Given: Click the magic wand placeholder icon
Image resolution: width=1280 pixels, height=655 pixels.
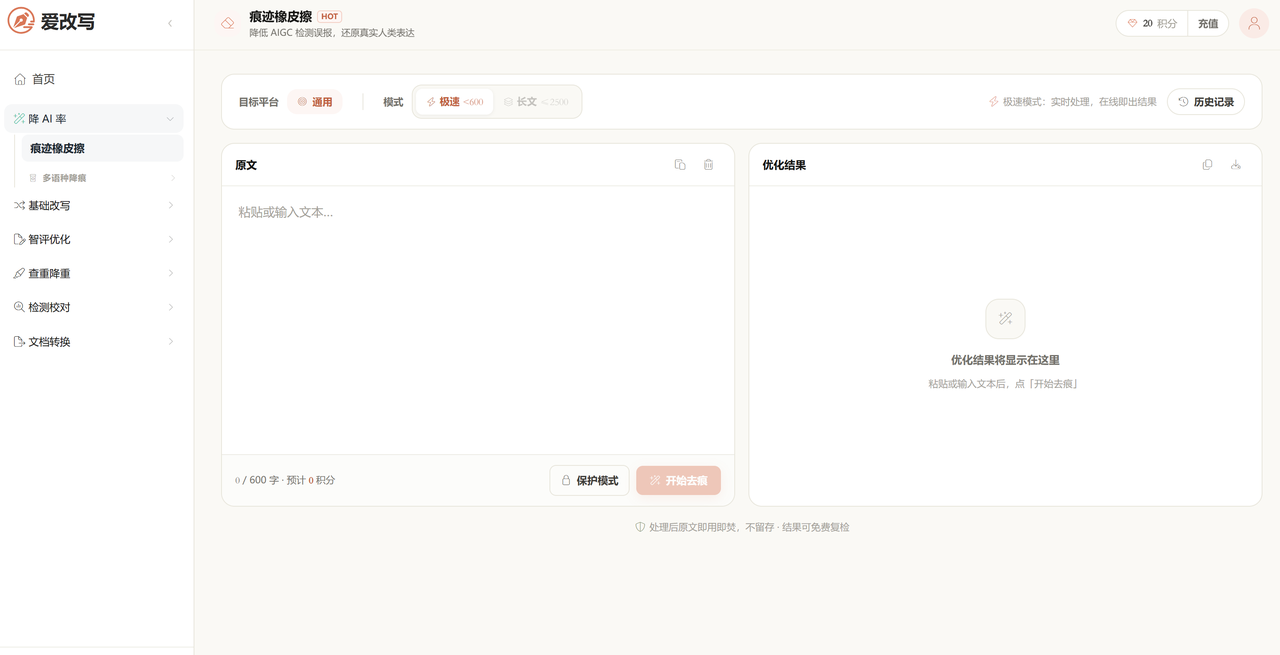Looking at the screenshot, I should click(1005, 319).
